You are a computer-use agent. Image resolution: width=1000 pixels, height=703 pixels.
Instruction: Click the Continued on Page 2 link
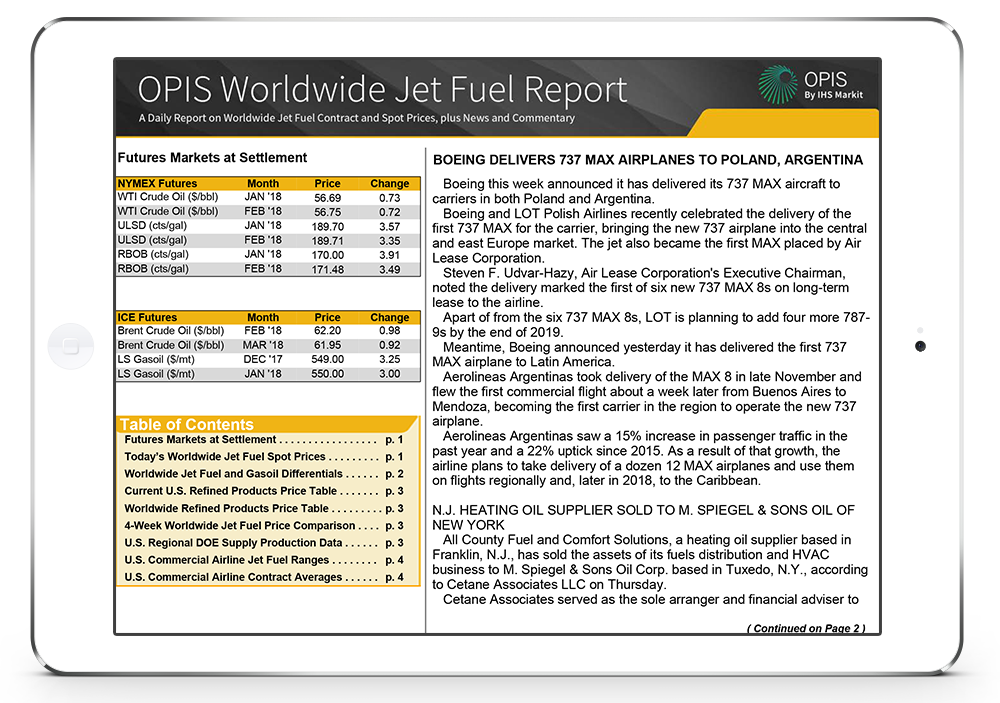pyautogui.click(x=806, y=628)
